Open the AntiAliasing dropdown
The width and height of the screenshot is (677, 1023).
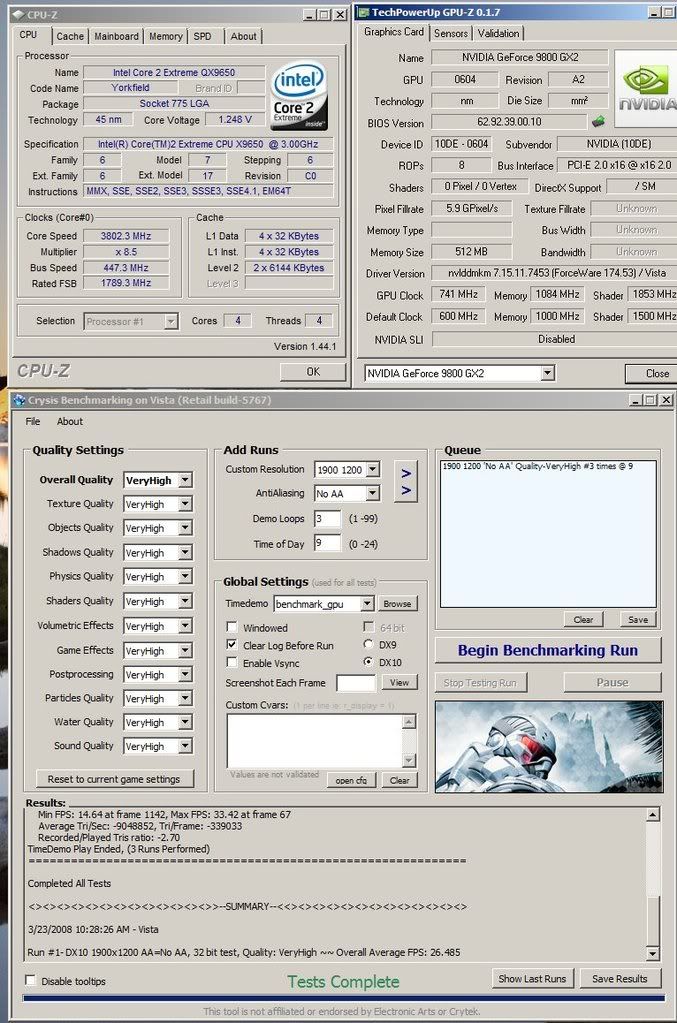click(x=372, y=493)
